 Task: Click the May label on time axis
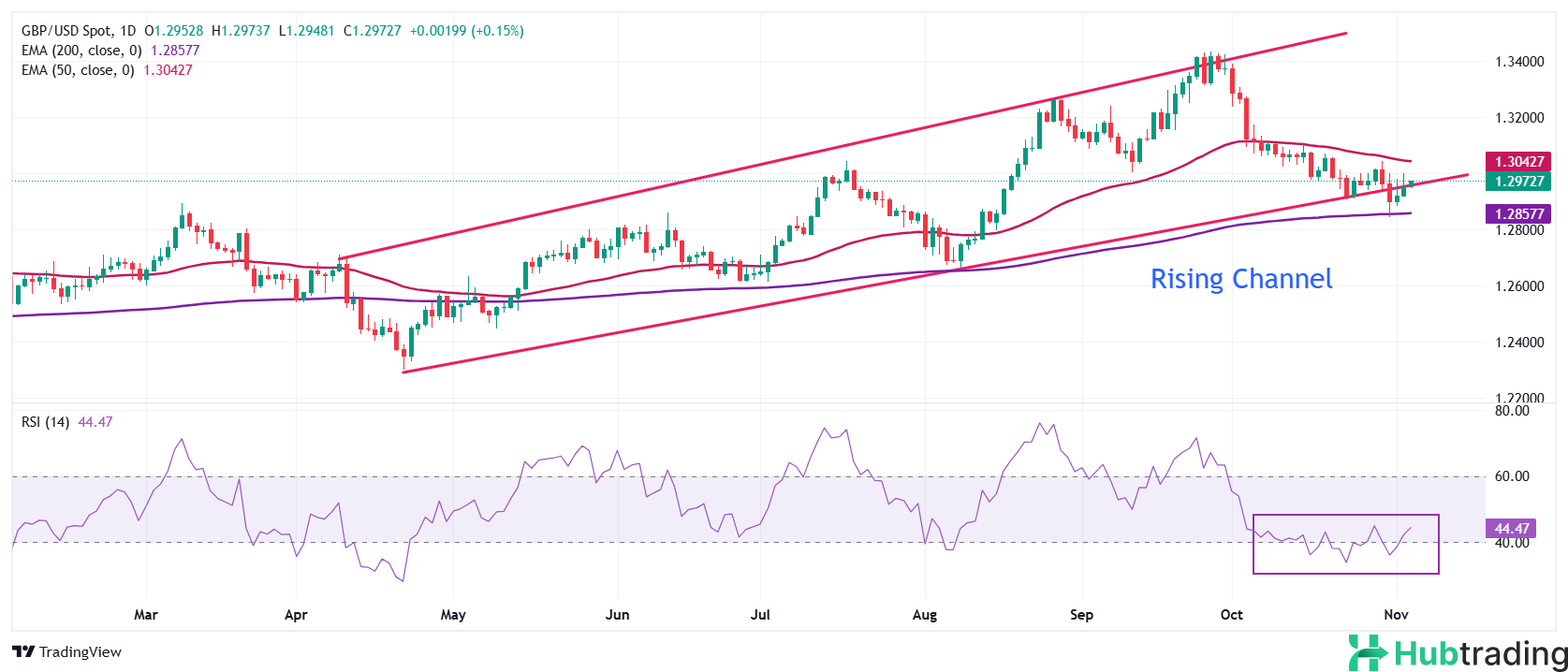coord(453,615)
